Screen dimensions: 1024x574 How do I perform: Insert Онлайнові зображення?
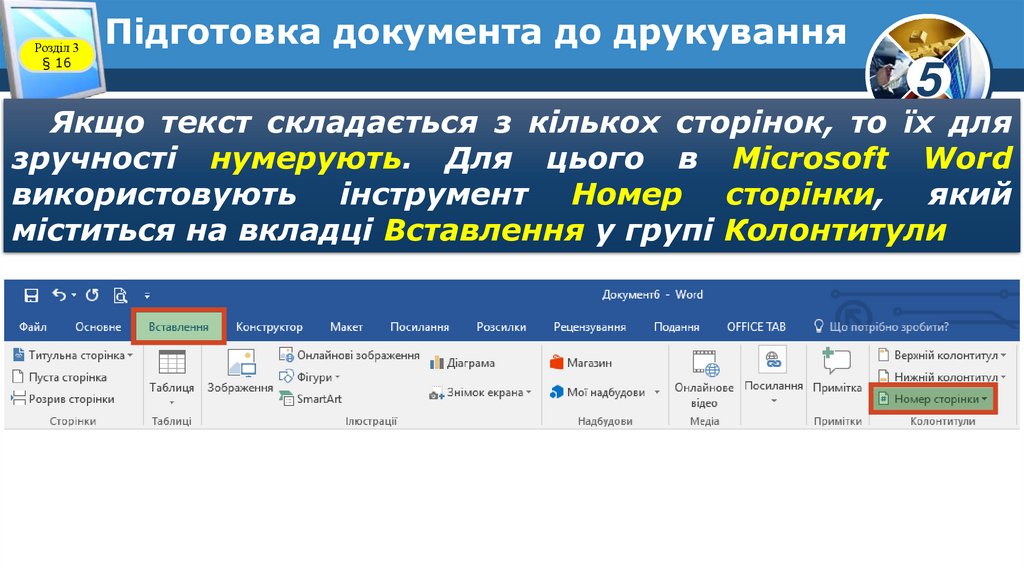[x=349, y=355]
